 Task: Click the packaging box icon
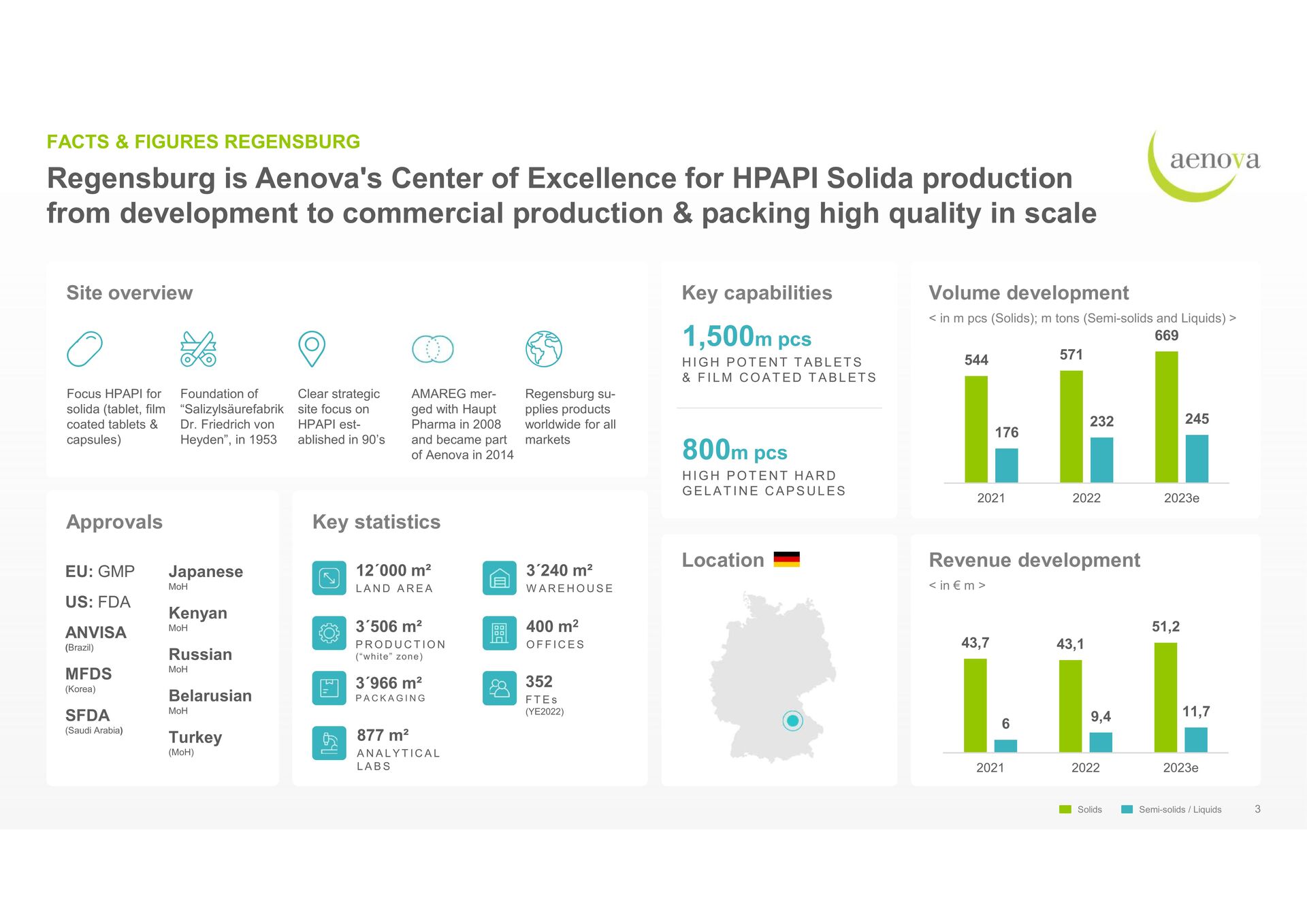[329, 688]
